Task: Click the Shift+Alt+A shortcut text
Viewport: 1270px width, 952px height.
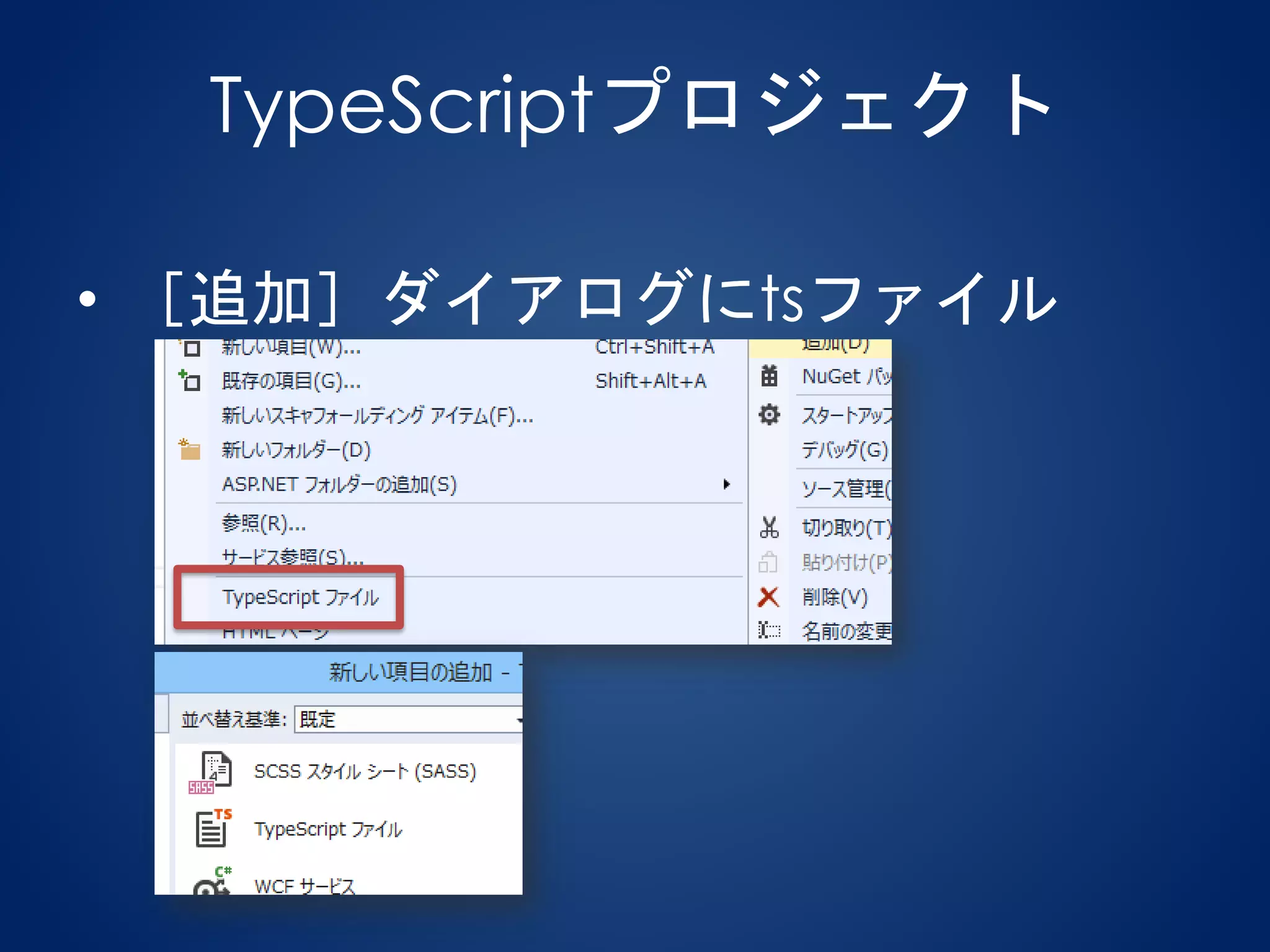Action: tap(651, 381)
